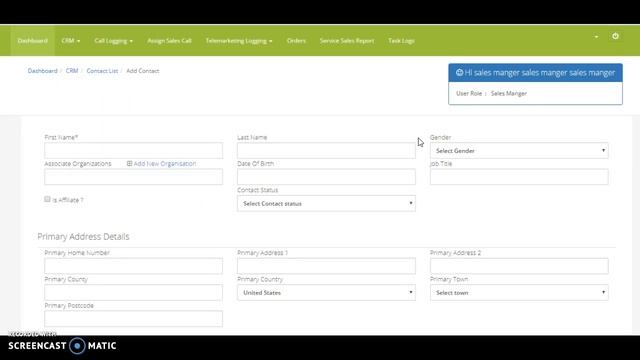The width and height of the screenshot is (640, 360).
Task: Expand Telemarketing Logging menu
Action: pos(239,41)
